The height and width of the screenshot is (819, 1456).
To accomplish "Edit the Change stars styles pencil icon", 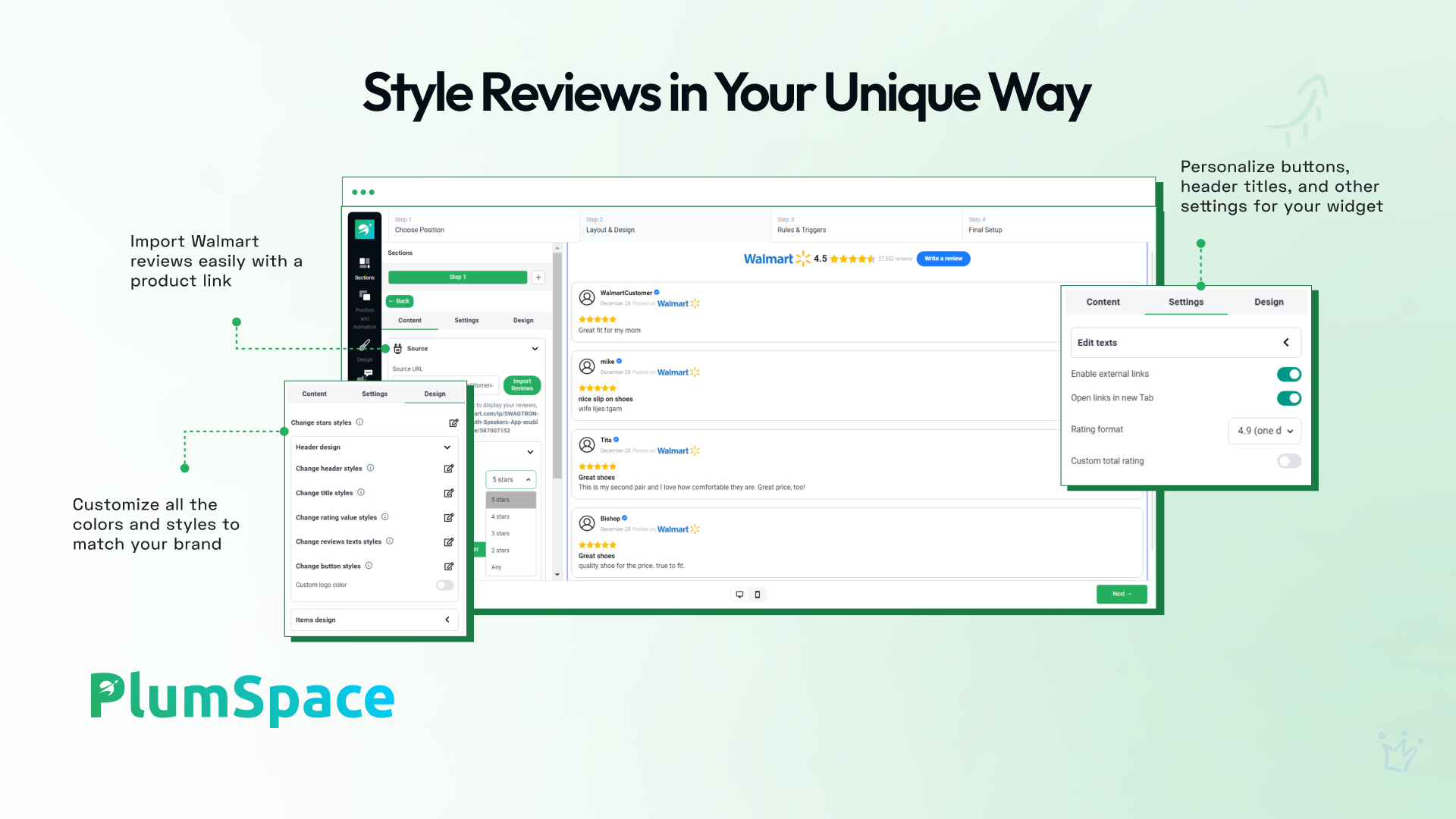I will [453, 423].
